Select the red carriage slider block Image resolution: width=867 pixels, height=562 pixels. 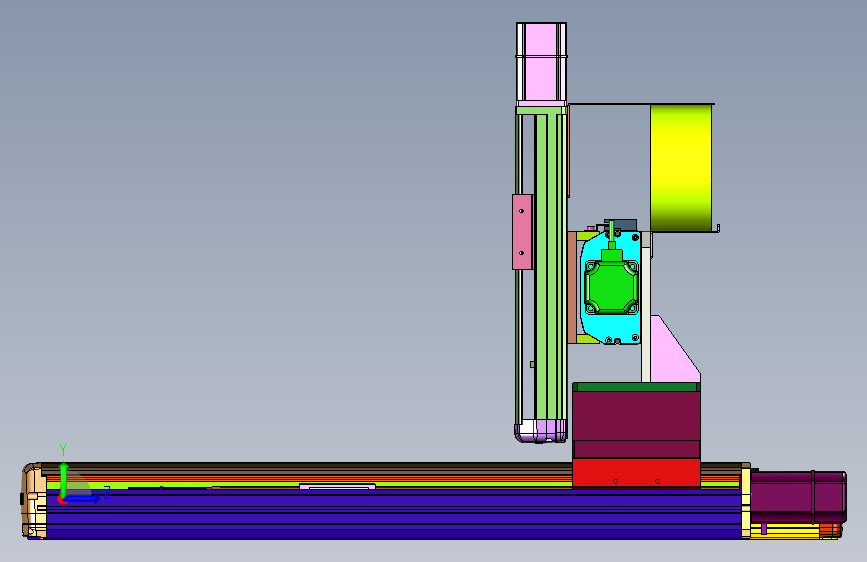tap(636, 472)
